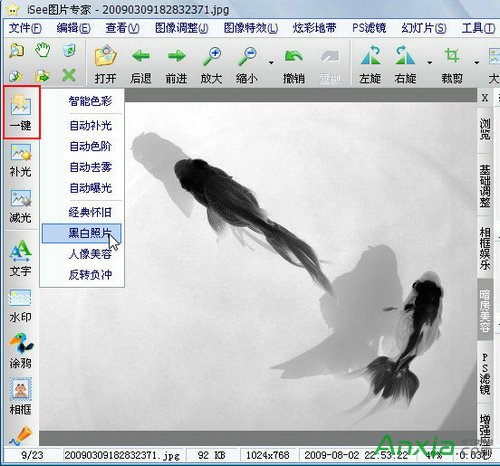The image size is (500, 466).
Task: Rotate left with 左旋 icon
Action: [x=370, y=55]
